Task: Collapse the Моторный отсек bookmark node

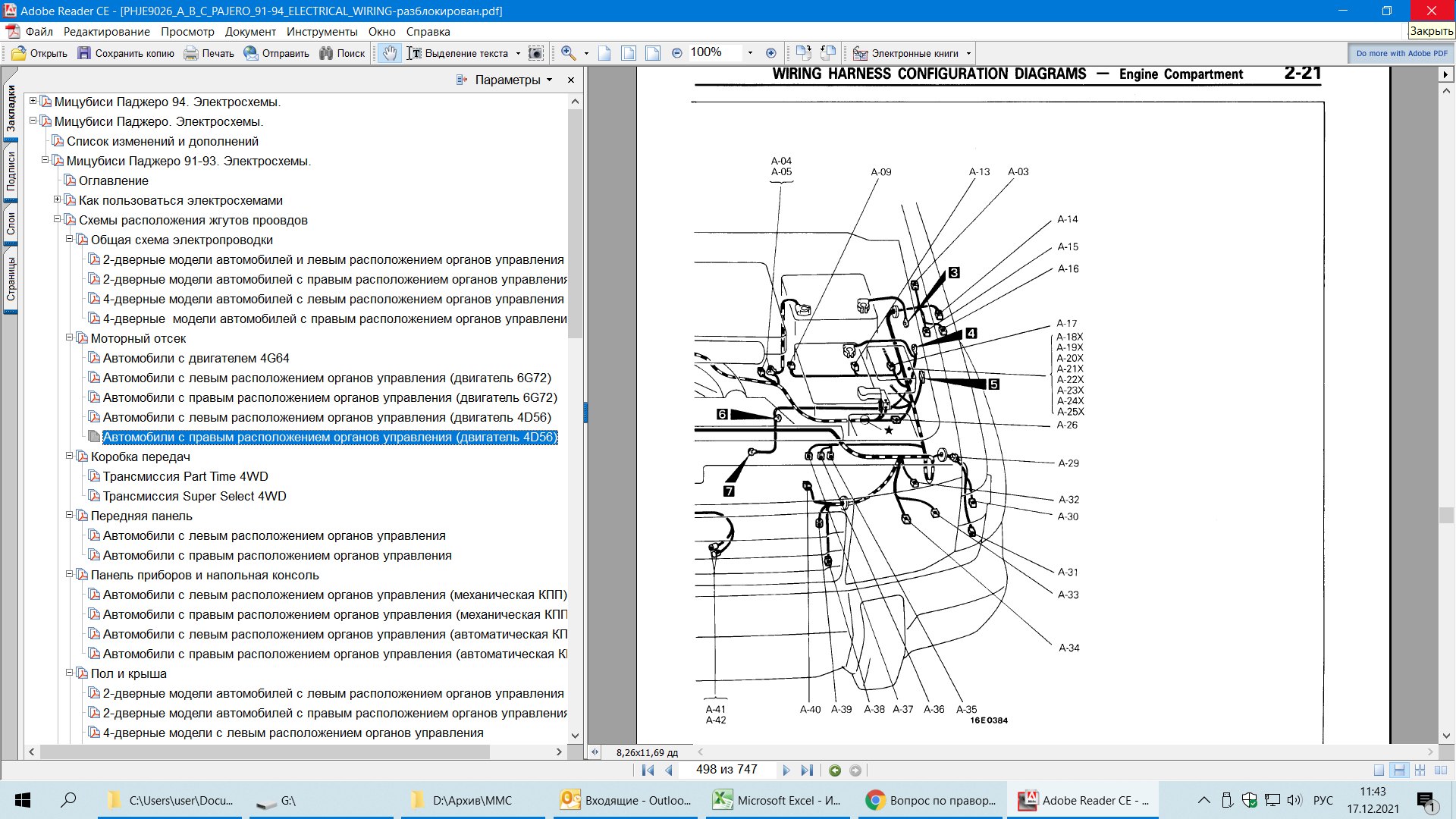Action: click(70, 338)
